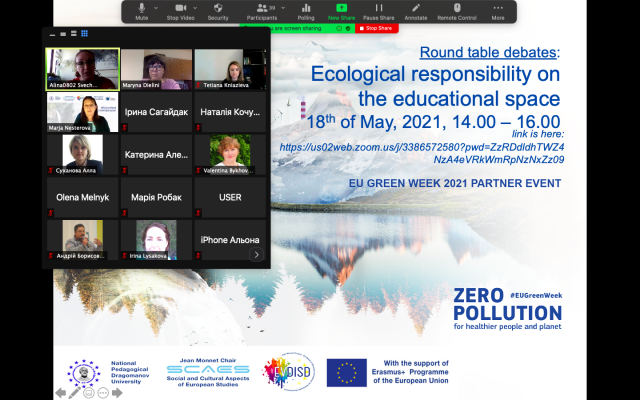This screenshot has height=400, width=640.
Task: Expand the arrow next to Participants
Action: coord(283,8)
